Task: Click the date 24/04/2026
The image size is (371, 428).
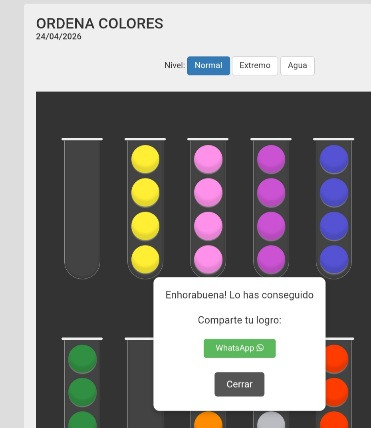Action: pos(59,36)
